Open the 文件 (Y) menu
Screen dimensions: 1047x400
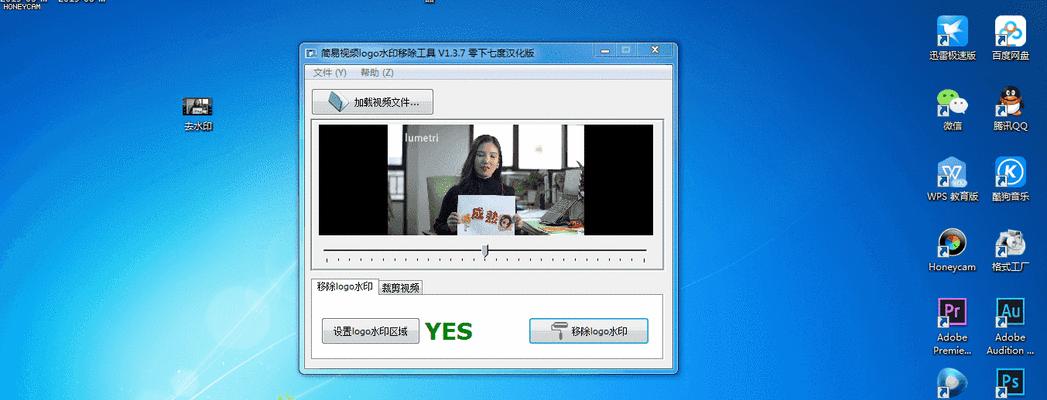330,72
